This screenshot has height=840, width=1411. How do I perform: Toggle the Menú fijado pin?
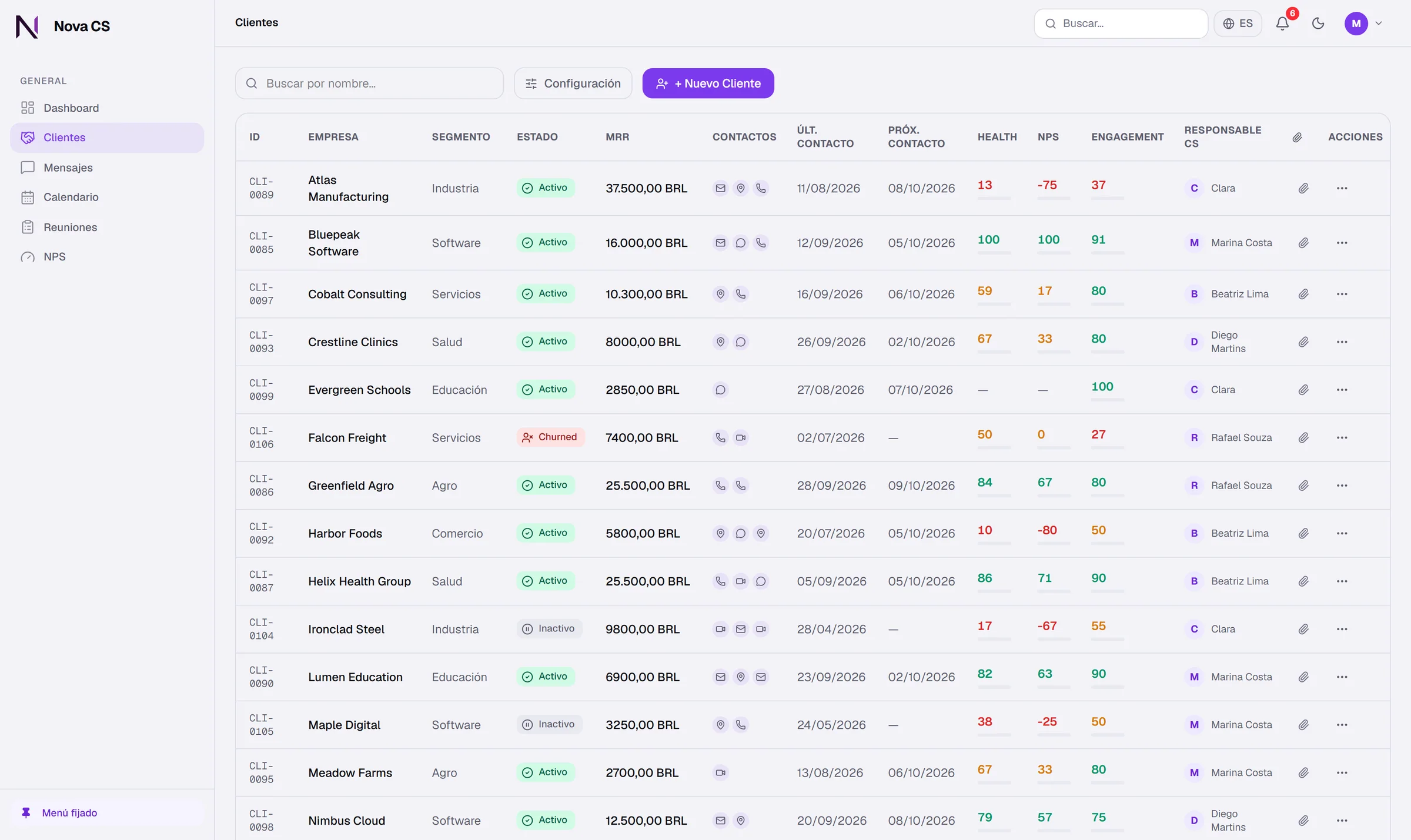pos(107,813)
